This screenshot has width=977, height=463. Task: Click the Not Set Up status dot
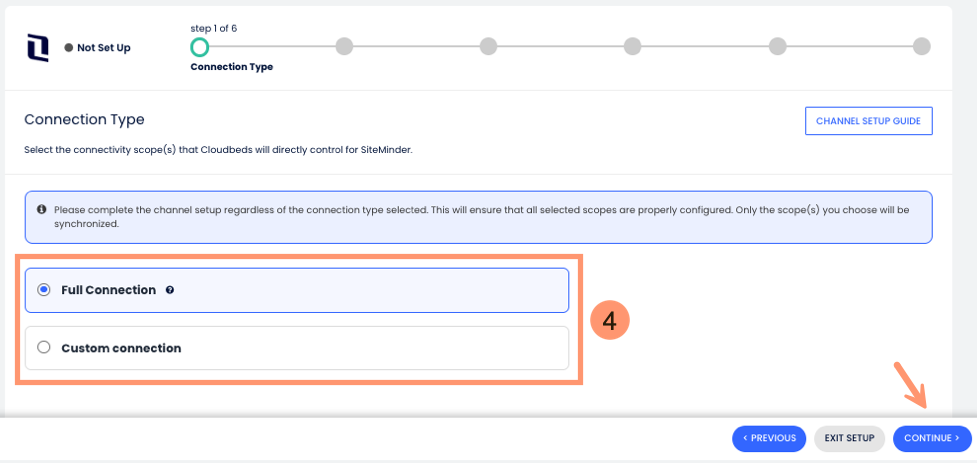click(x=69, y=47)
